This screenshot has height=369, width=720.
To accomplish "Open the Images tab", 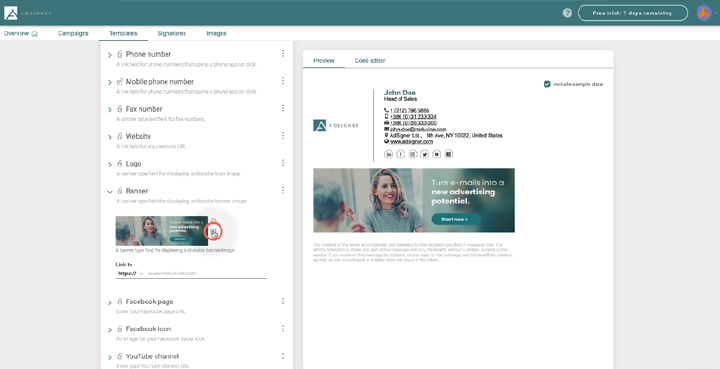I will [216, 34].
